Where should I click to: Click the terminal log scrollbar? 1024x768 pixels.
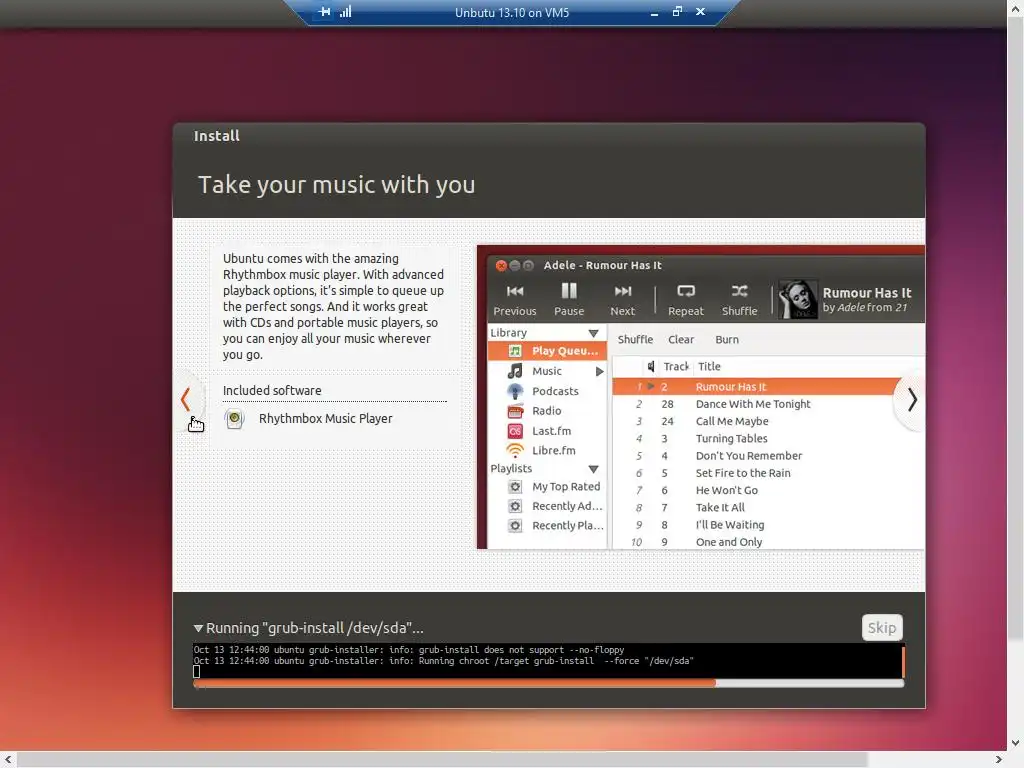coord(903,661)
